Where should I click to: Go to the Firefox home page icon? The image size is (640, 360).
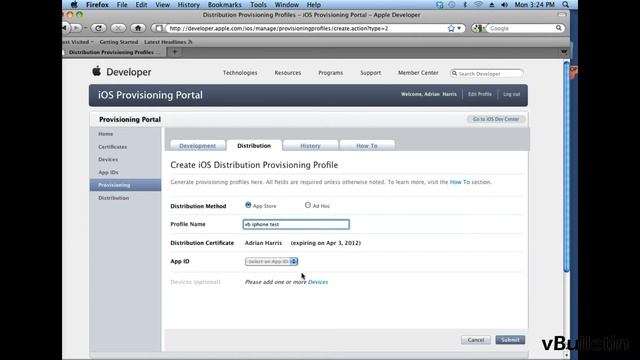[138, 28]
